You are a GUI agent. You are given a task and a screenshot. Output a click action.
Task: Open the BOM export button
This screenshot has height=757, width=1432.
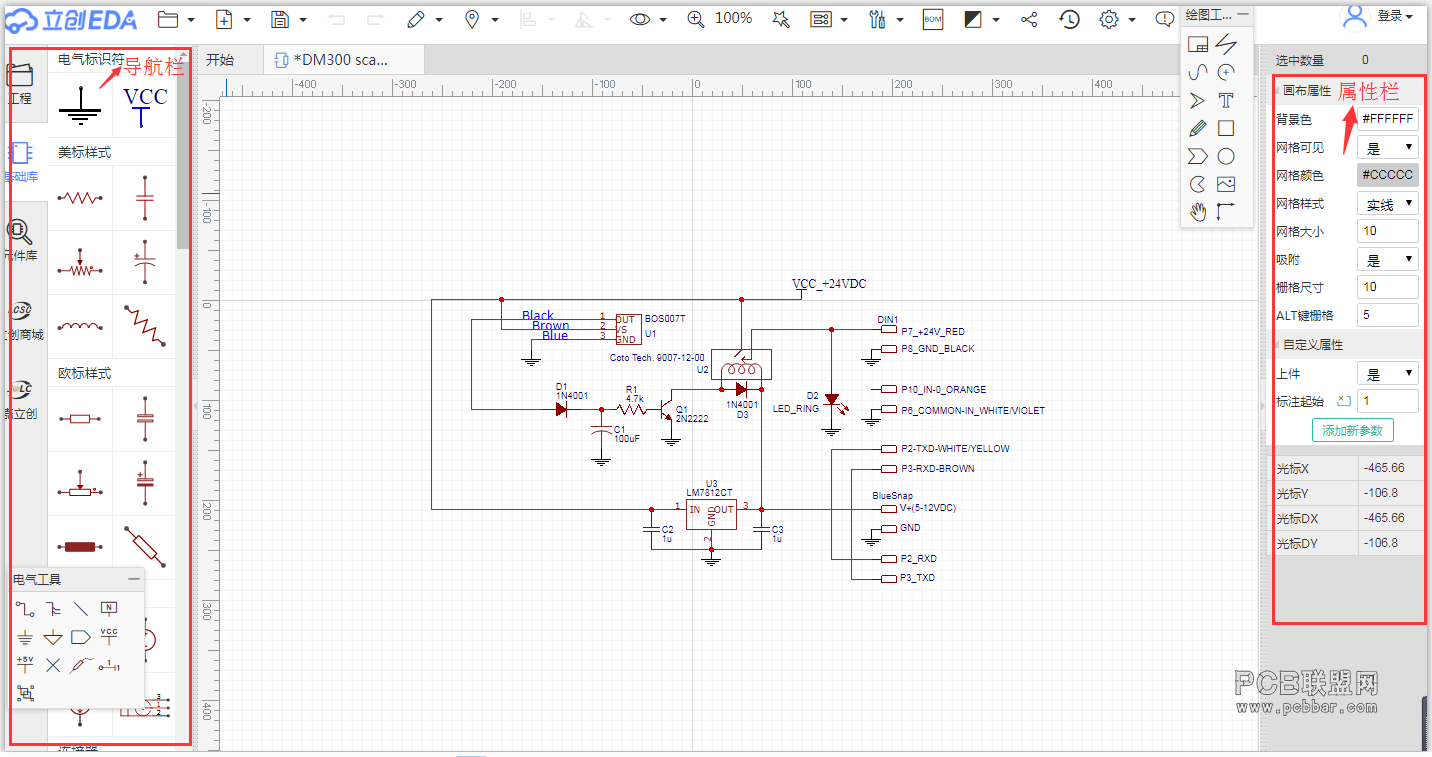click(933, 19)
